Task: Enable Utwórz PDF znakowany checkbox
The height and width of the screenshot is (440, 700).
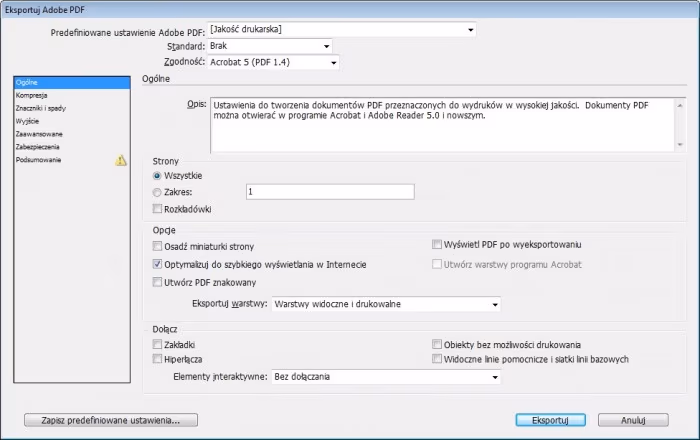Action: [157, 282]
